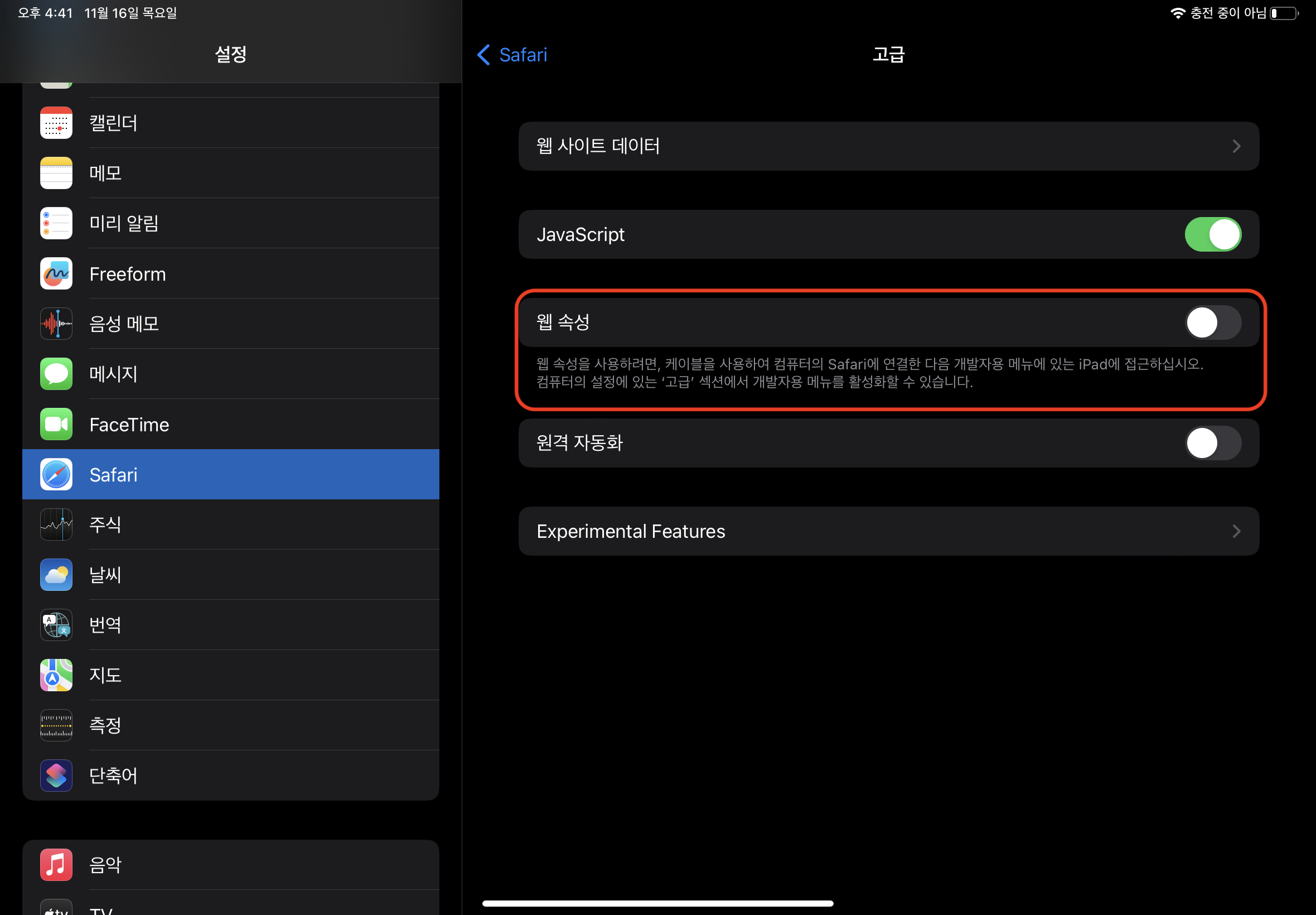Enable the 원격 자동화 toggle
Viewport: 1316px width, 915px height.
[x=1212, y=442]
